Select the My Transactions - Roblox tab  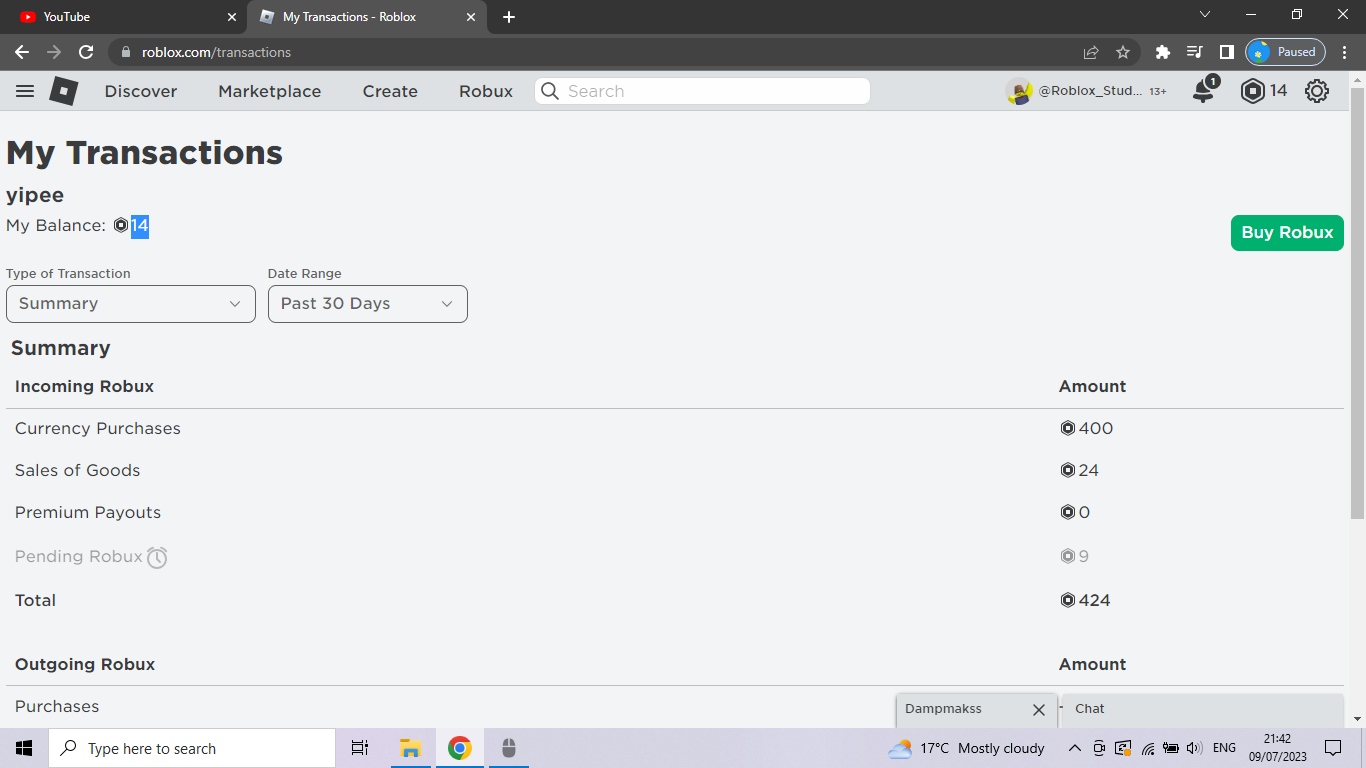367,17
